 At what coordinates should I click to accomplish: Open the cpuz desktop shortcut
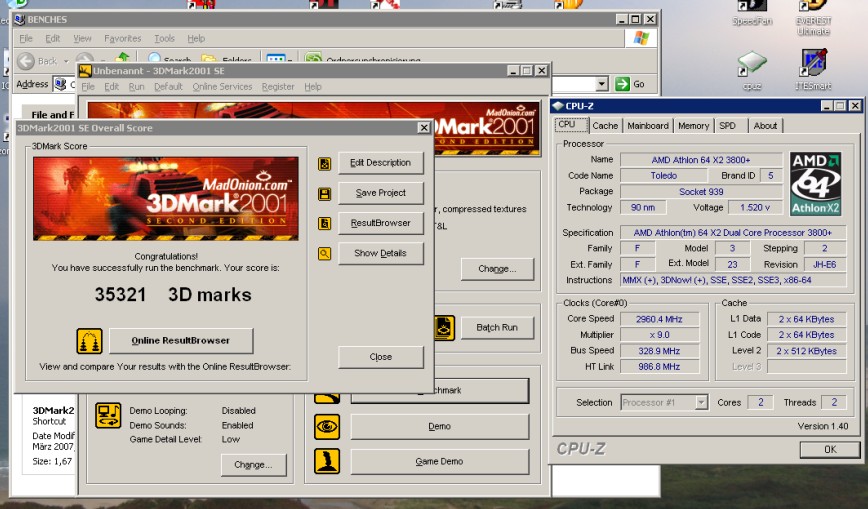pyautogui.click(x=752, y=70)
